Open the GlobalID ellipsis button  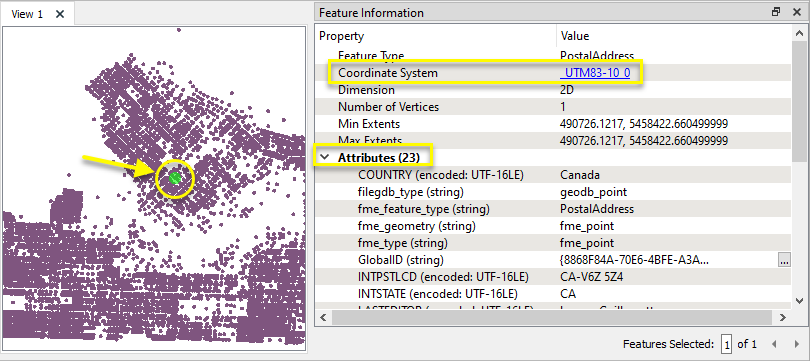(784, 260)
